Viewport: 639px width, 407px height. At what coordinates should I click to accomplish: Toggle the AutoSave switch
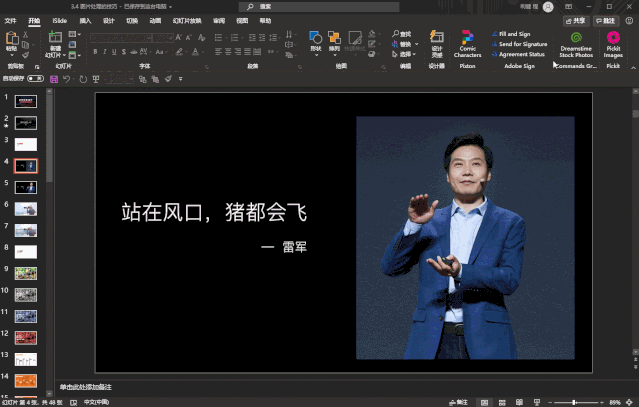click(x=35, y=79)
